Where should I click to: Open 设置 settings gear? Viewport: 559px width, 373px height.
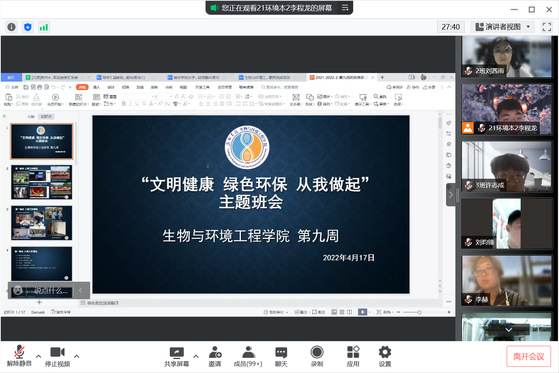[x=385, y=357]
